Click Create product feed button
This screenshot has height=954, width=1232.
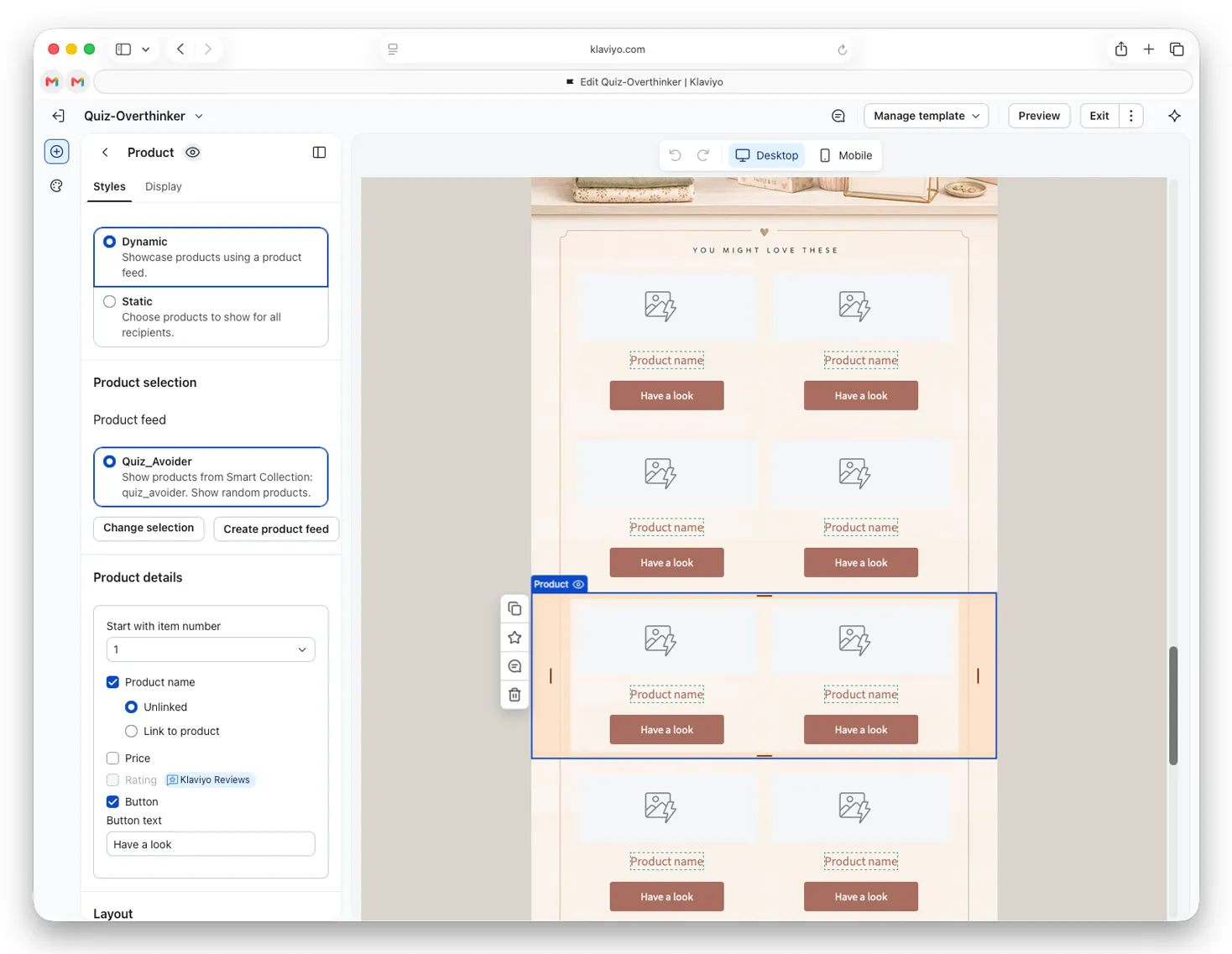tap(276, 529)
